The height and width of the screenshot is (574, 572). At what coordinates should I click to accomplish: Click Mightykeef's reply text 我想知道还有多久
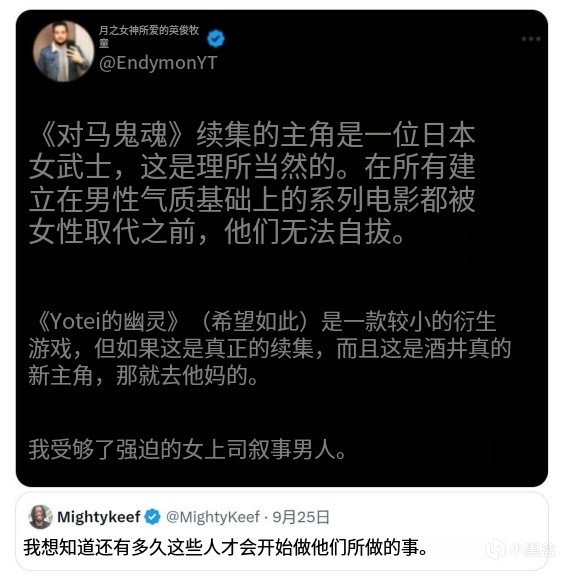(x=226, y=548)
